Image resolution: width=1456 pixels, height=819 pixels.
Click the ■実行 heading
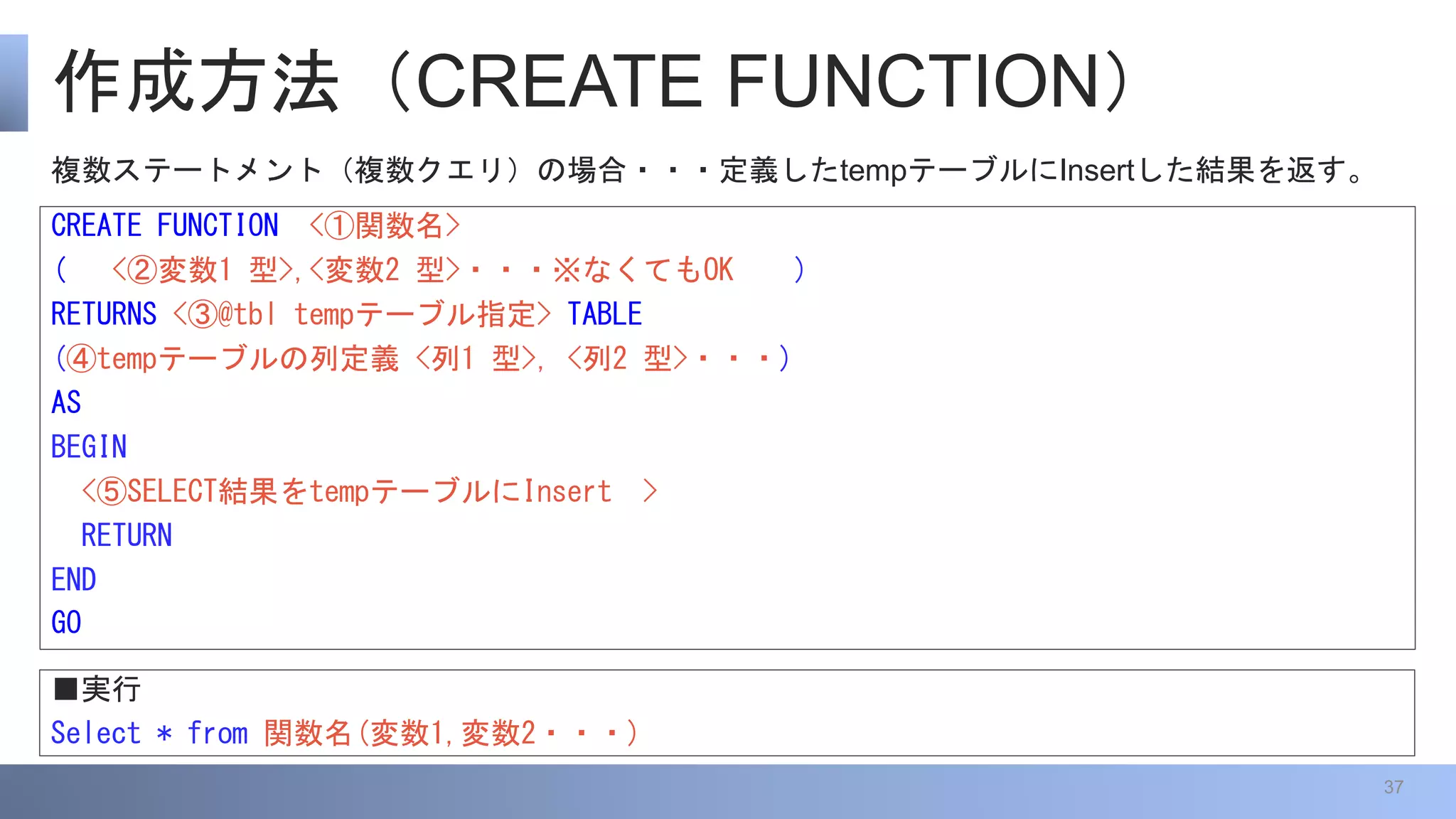[x=97, y=689]
